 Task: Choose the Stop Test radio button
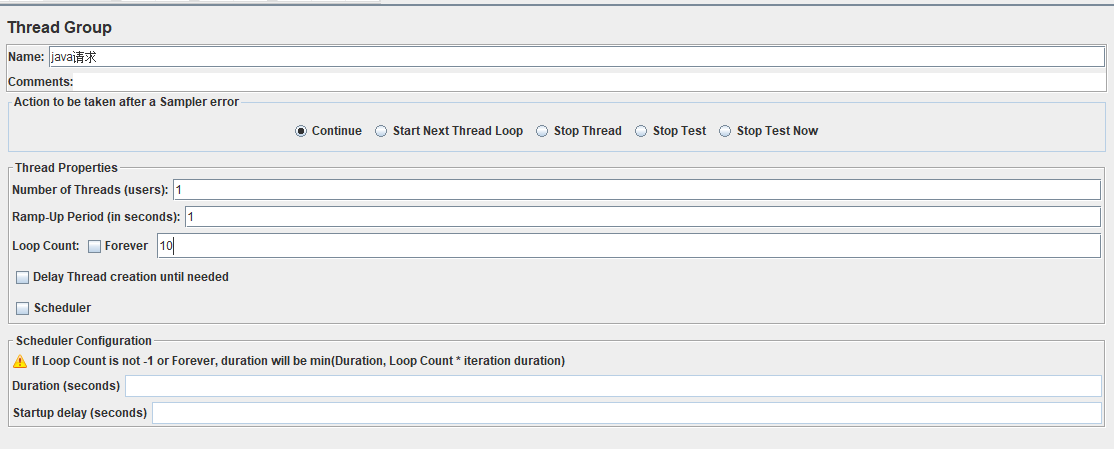pos(641,131)
